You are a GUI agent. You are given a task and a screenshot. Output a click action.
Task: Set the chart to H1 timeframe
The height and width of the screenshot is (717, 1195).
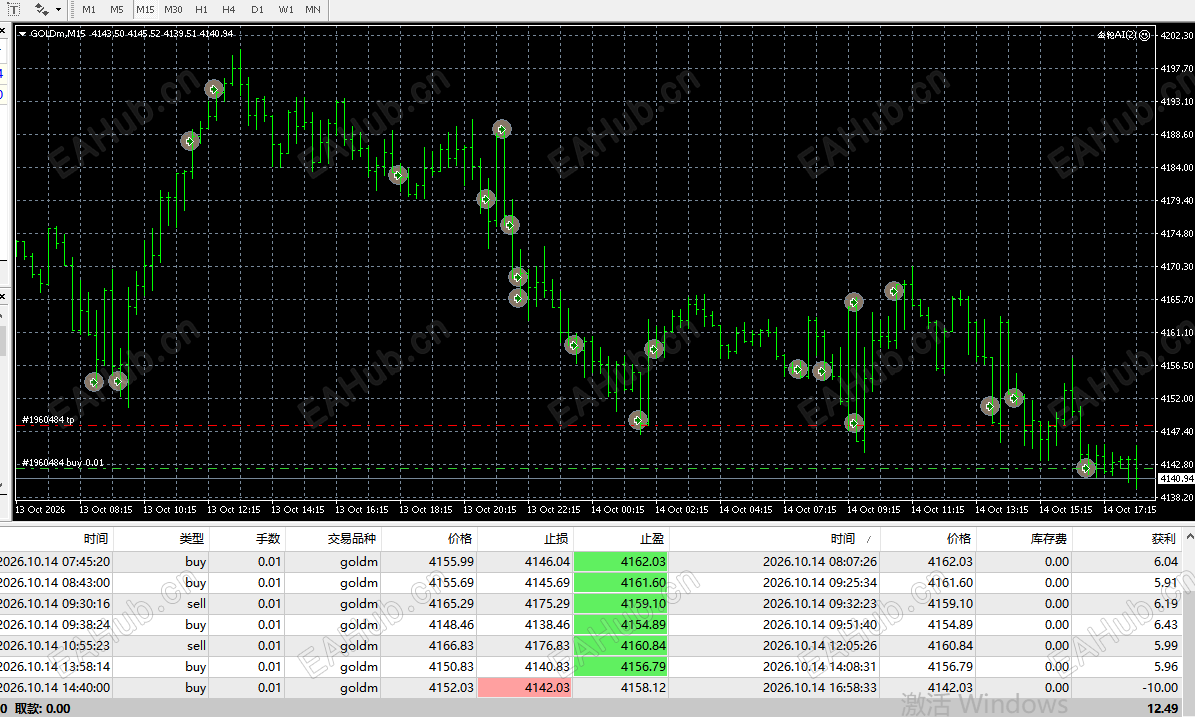tap(201, 10)
